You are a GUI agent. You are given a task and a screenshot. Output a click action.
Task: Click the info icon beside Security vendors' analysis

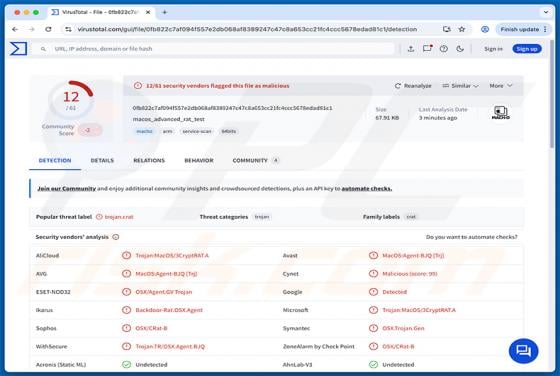[116, 237]
